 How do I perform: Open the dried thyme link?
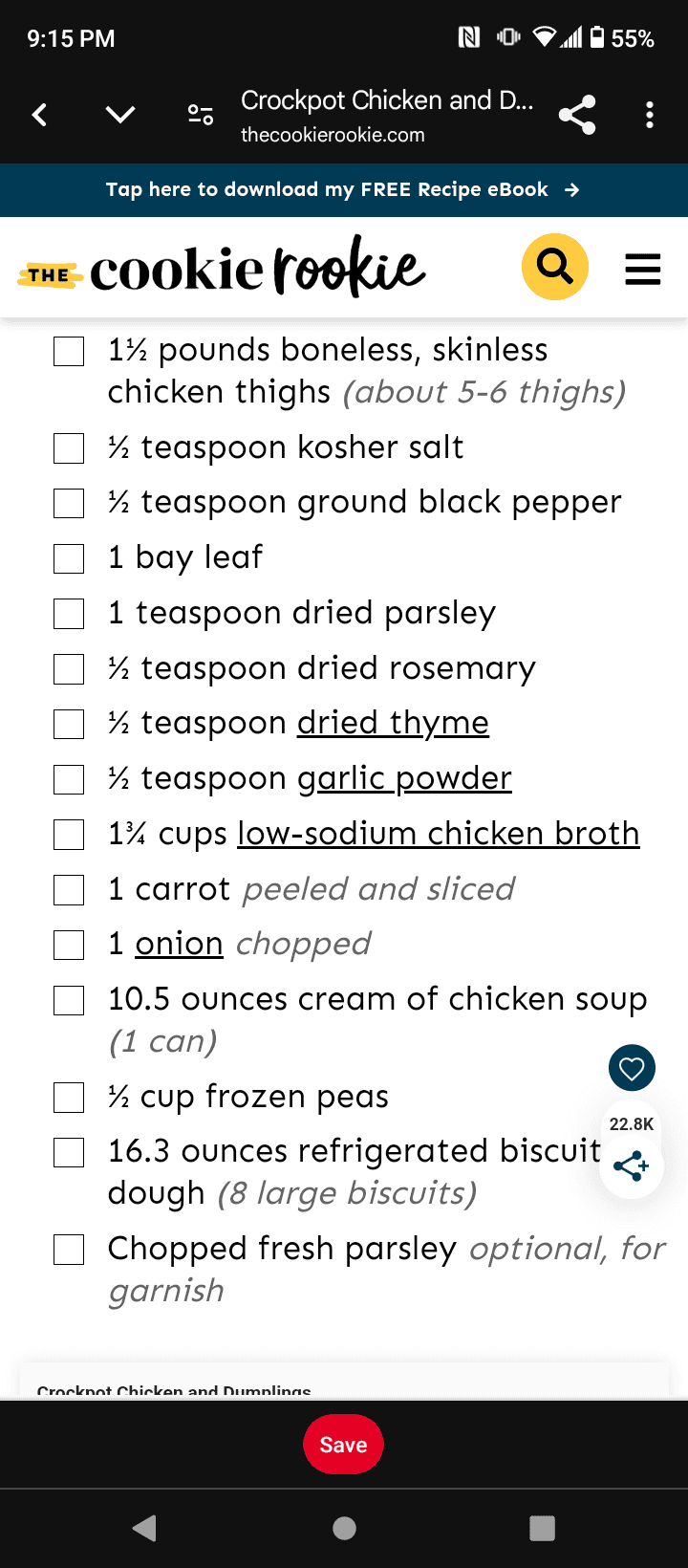(x=393, y=724)
